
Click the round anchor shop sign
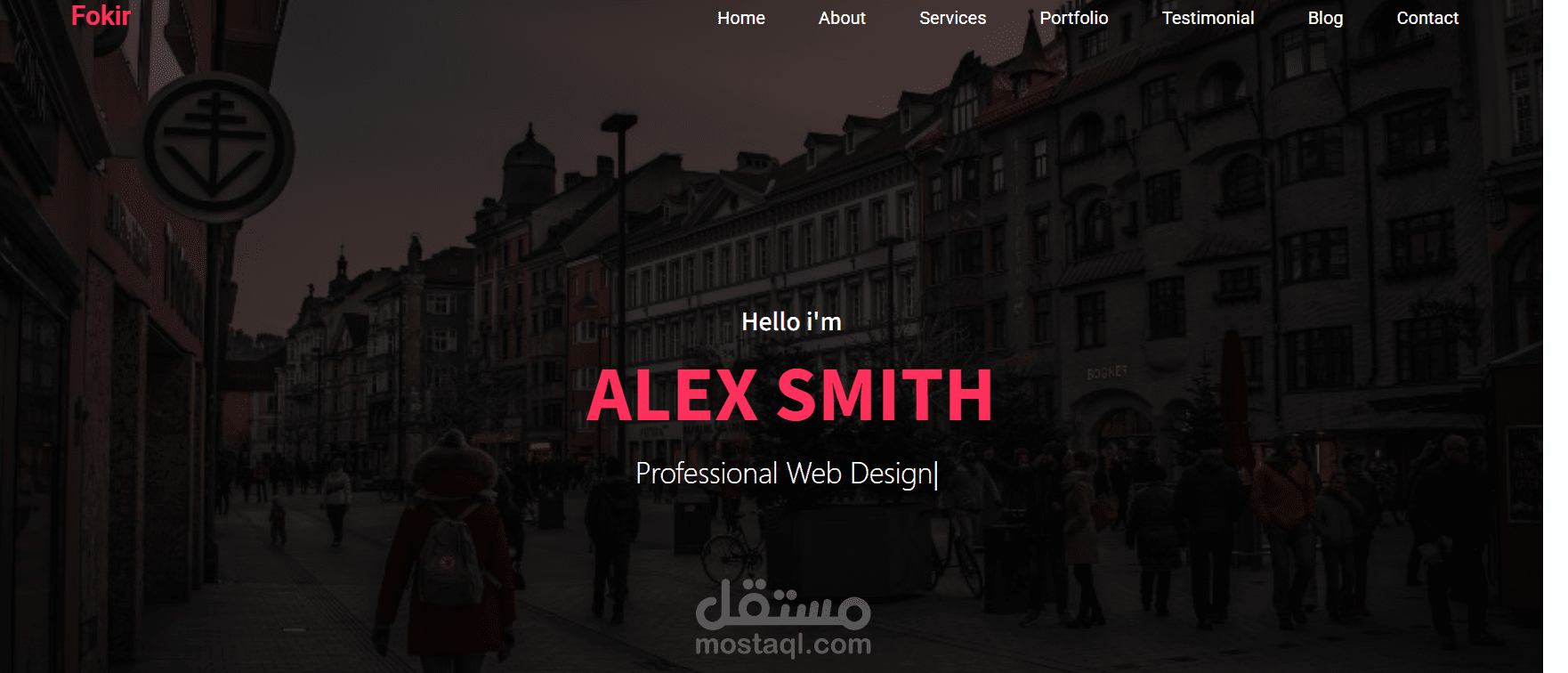point(216,147)
